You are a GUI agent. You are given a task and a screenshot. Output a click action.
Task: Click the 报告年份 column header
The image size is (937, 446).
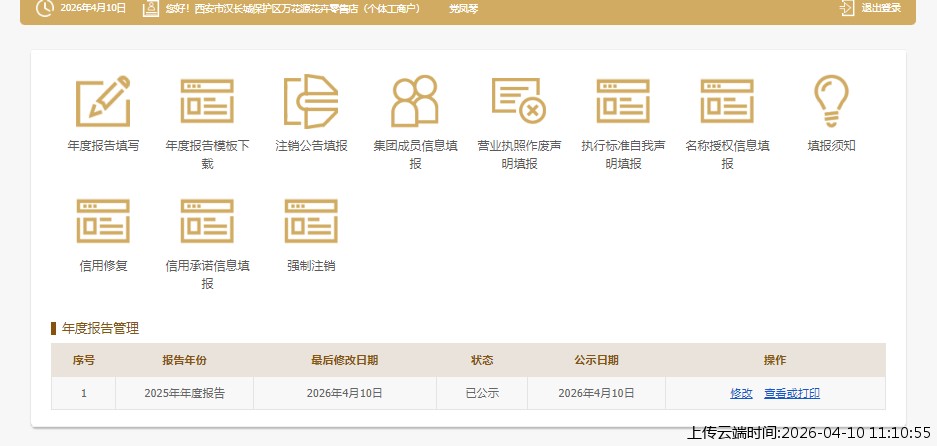click(x=185, y=361)
